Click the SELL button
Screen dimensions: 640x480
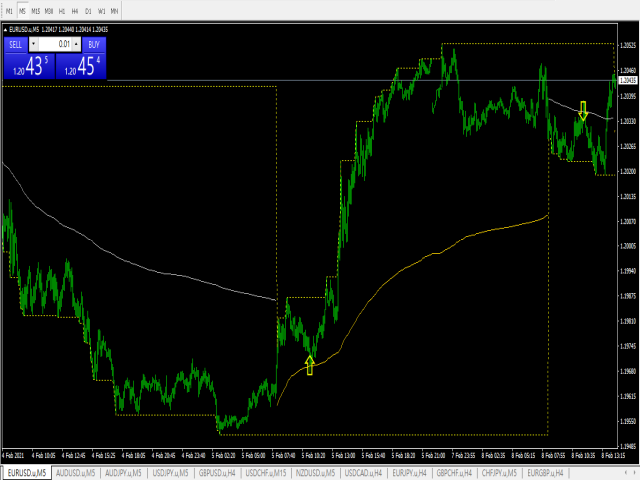[16, 44]
